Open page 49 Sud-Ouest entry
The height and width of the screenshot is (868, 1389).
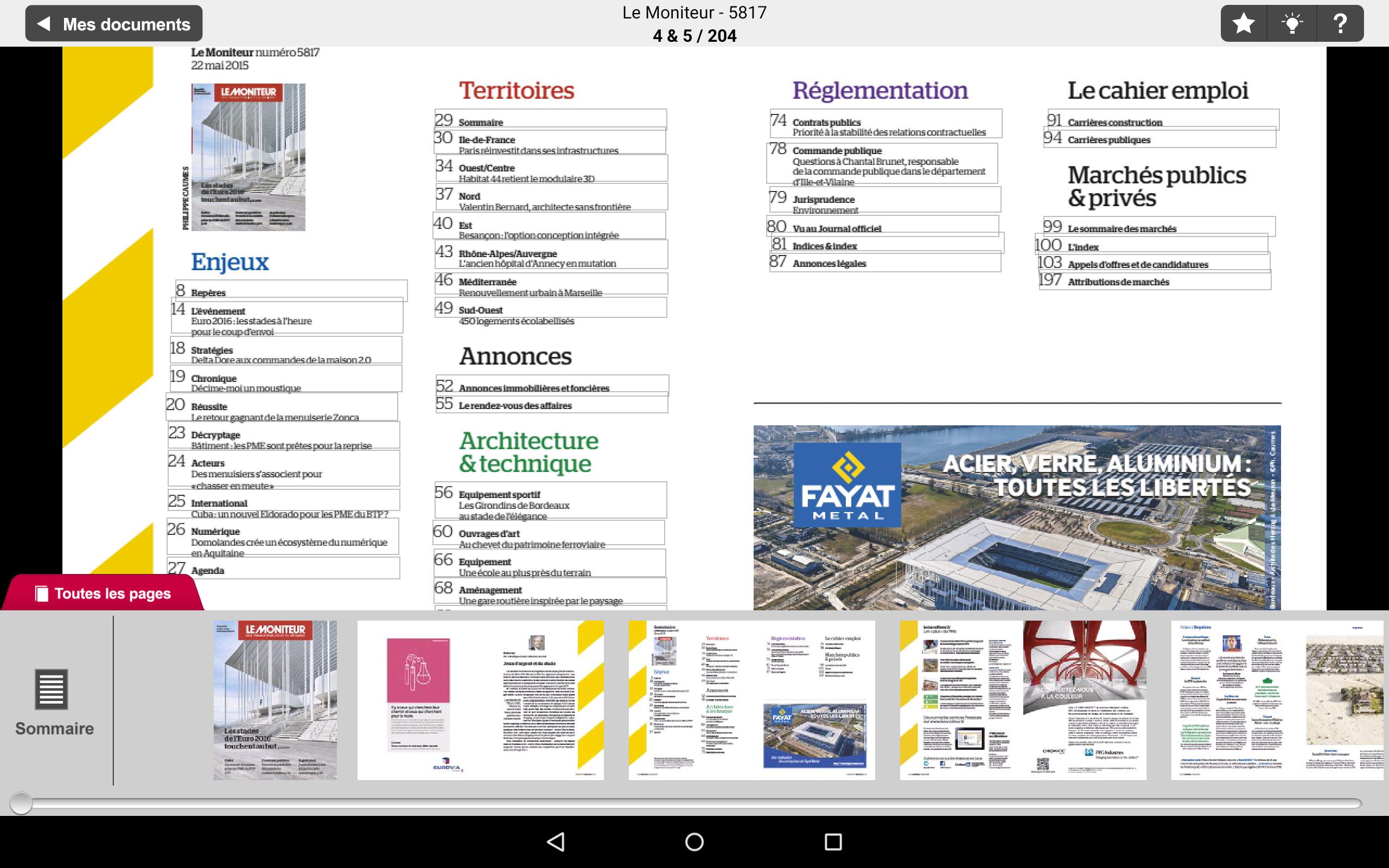[x=551, y=307]
